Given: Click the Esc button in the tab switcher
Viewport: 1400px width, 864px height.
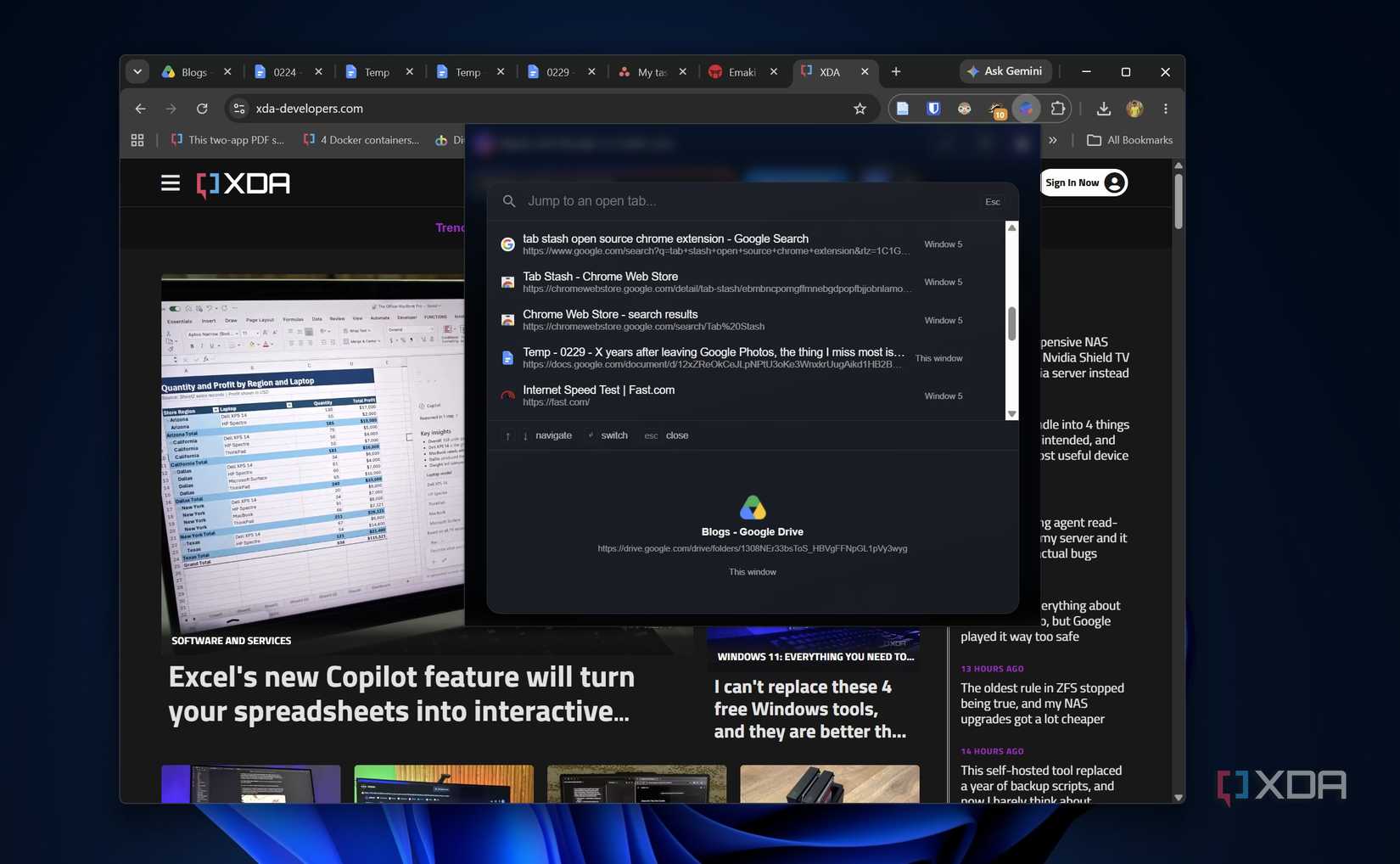Looking at the screenshot, I should (x=993, y=202).
